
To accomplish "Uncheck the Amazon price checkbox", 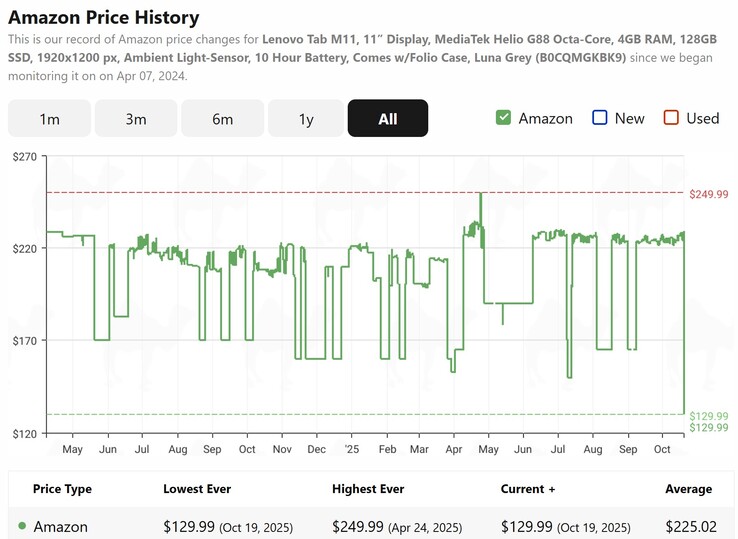I will click(504, 118).
